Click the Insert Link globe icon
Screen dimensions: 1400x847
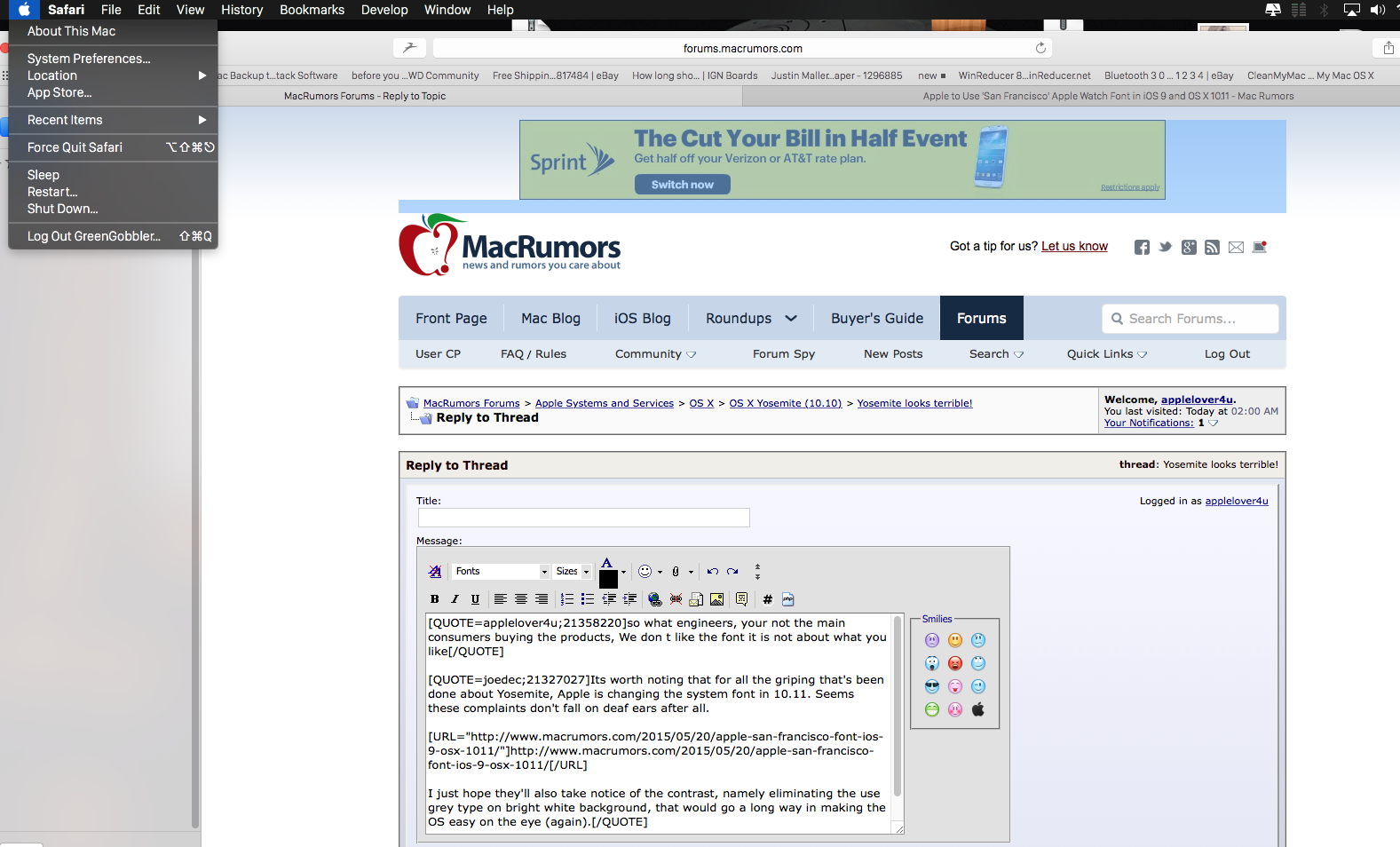tap(655, 599)
